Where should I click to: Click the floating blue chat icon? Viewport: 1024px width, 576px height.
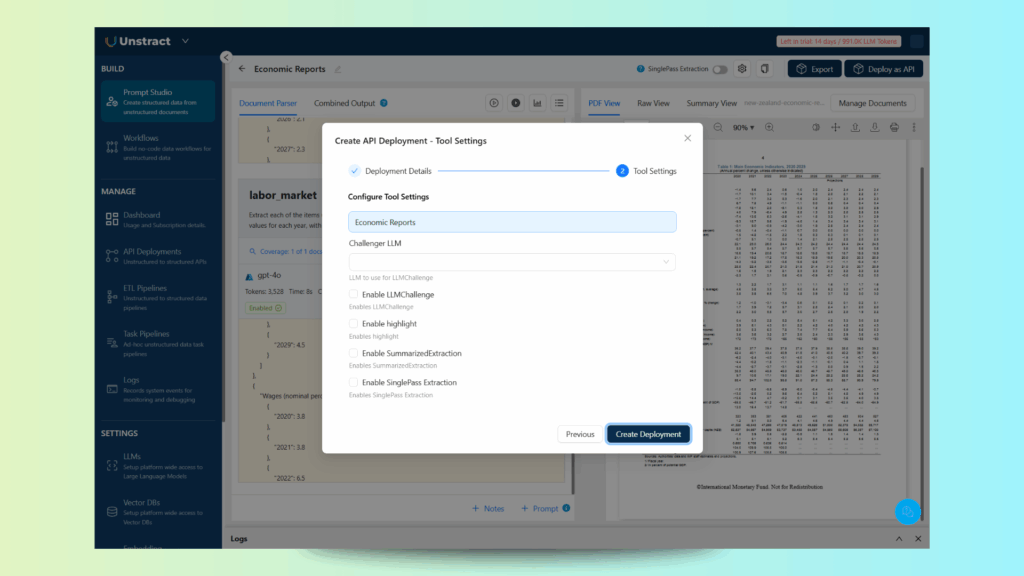click(907, 511)
